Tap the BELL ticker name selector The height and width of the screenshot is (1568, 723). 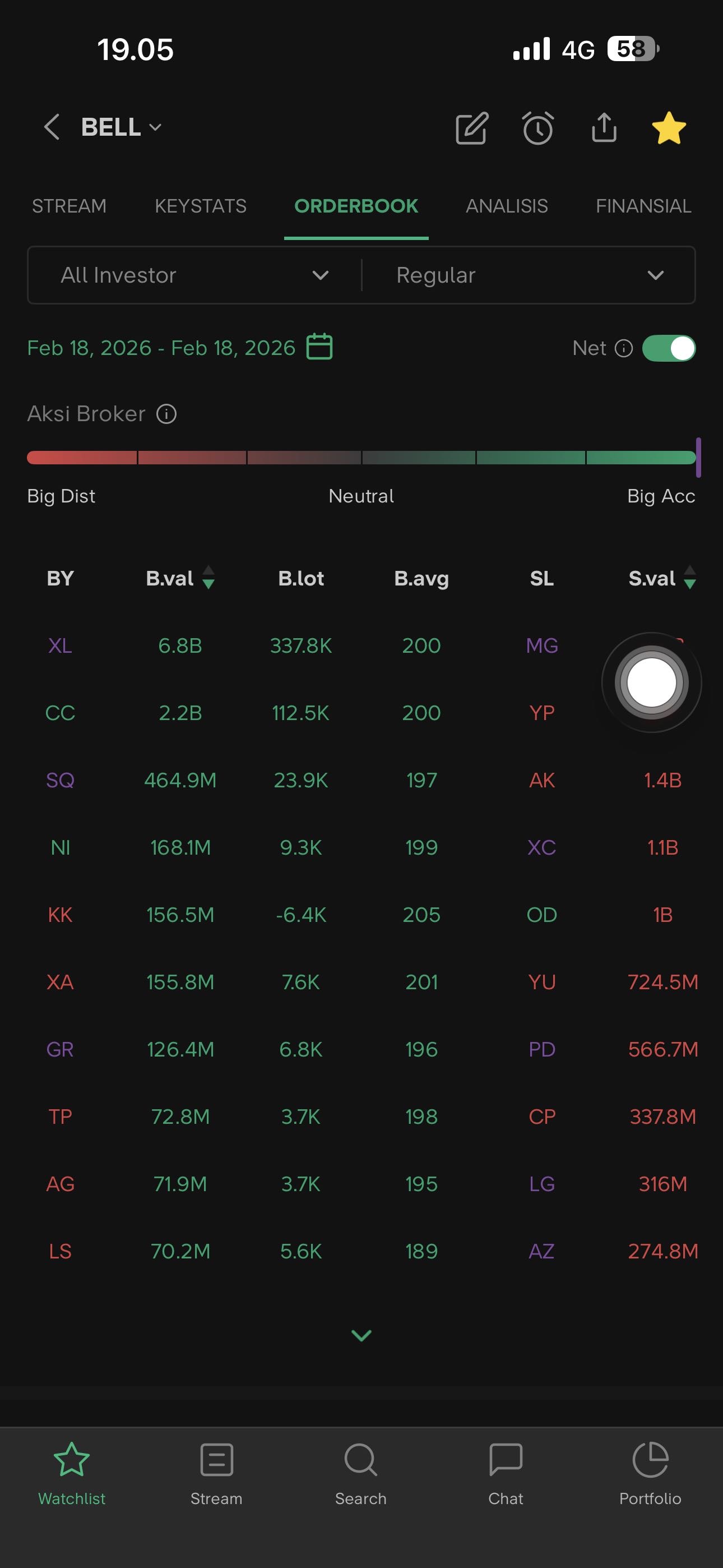121,127
